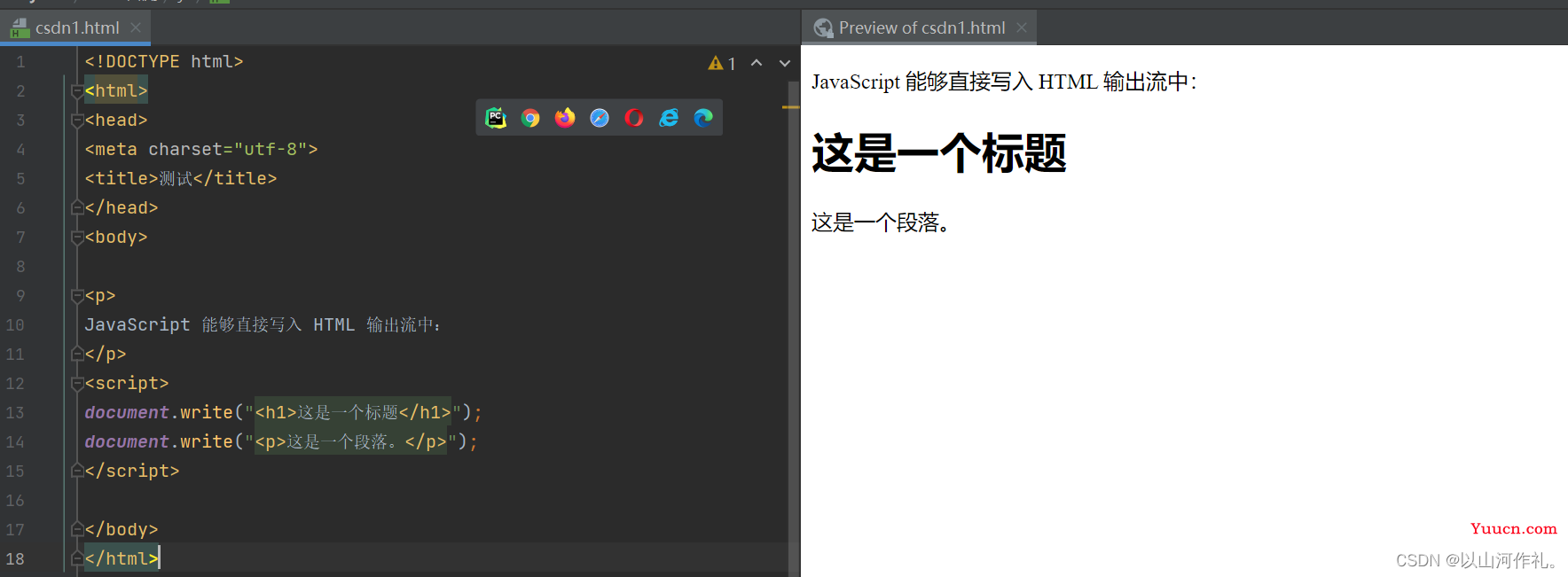Click the yellow warning stripe on scrollbar
This screenshot has height=577, width=1568.
pyautogui.click(x=790, y=107)
